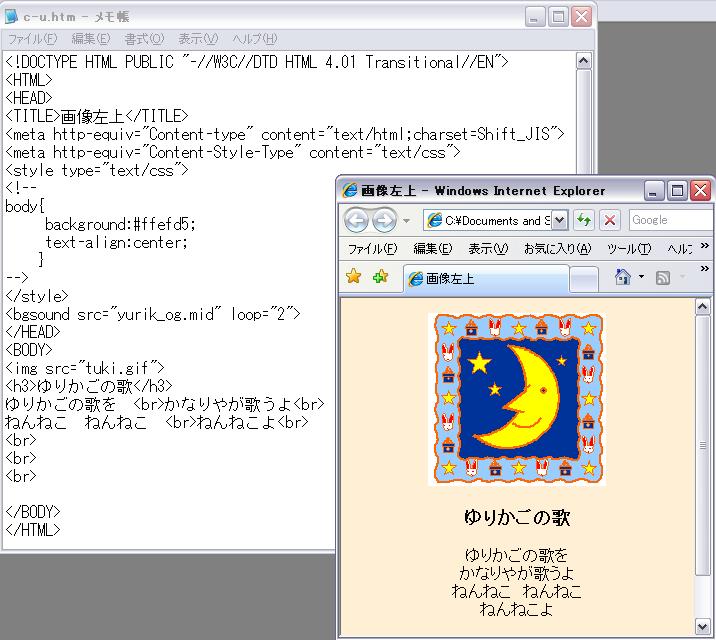Screen dimensions: 716x640
Task: Click the browser vertical scrollbar thumb
Action: tap(702, 446)
